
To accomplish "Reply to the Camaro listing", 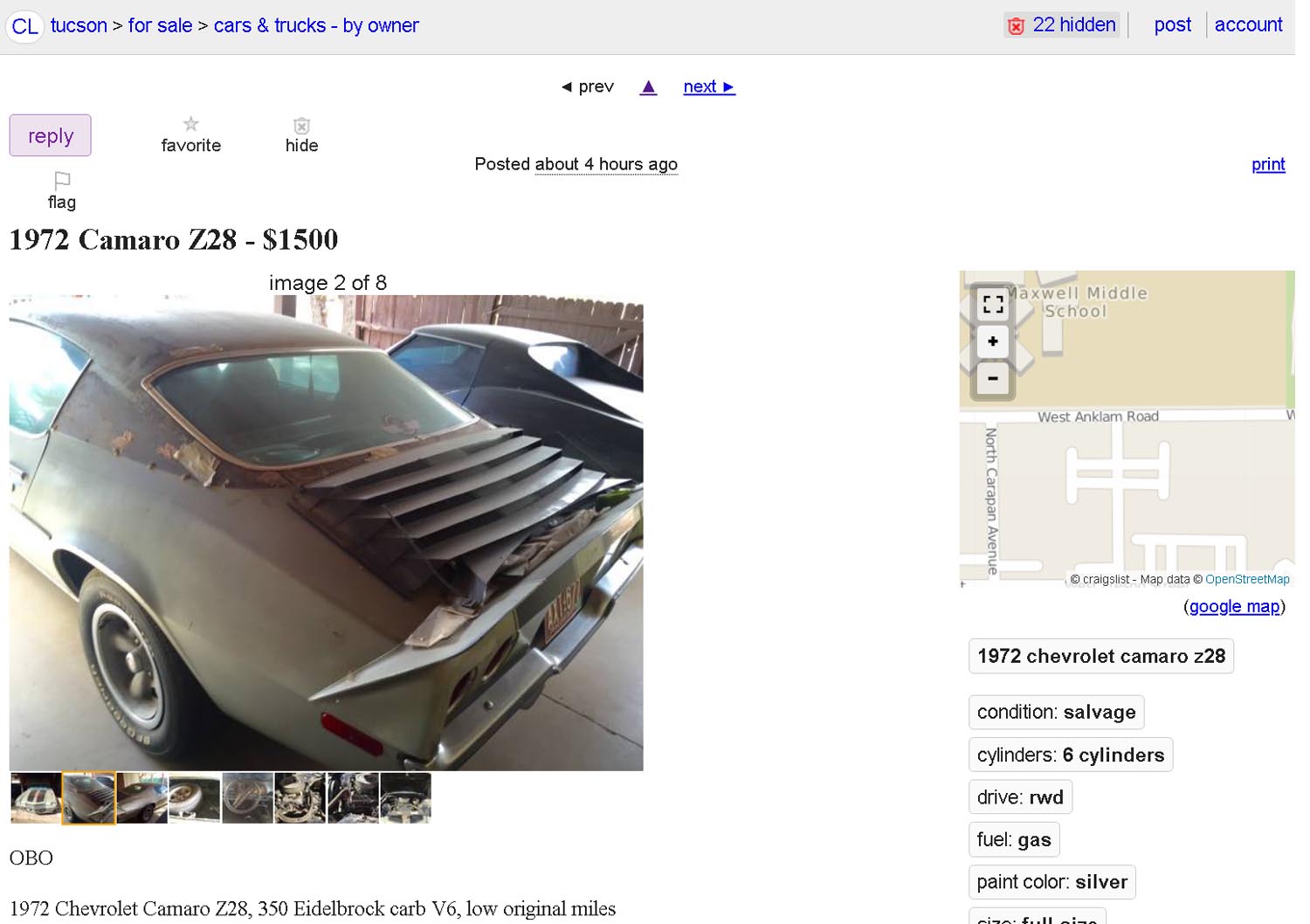I will (51, 135).
